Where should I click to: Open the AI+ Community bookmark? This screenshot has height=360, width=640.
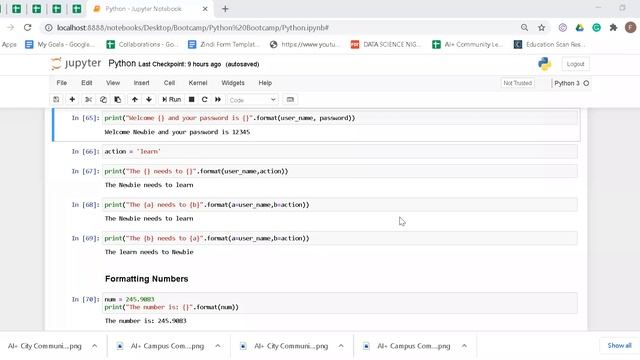pyautogui.click(x=468, y=44)
